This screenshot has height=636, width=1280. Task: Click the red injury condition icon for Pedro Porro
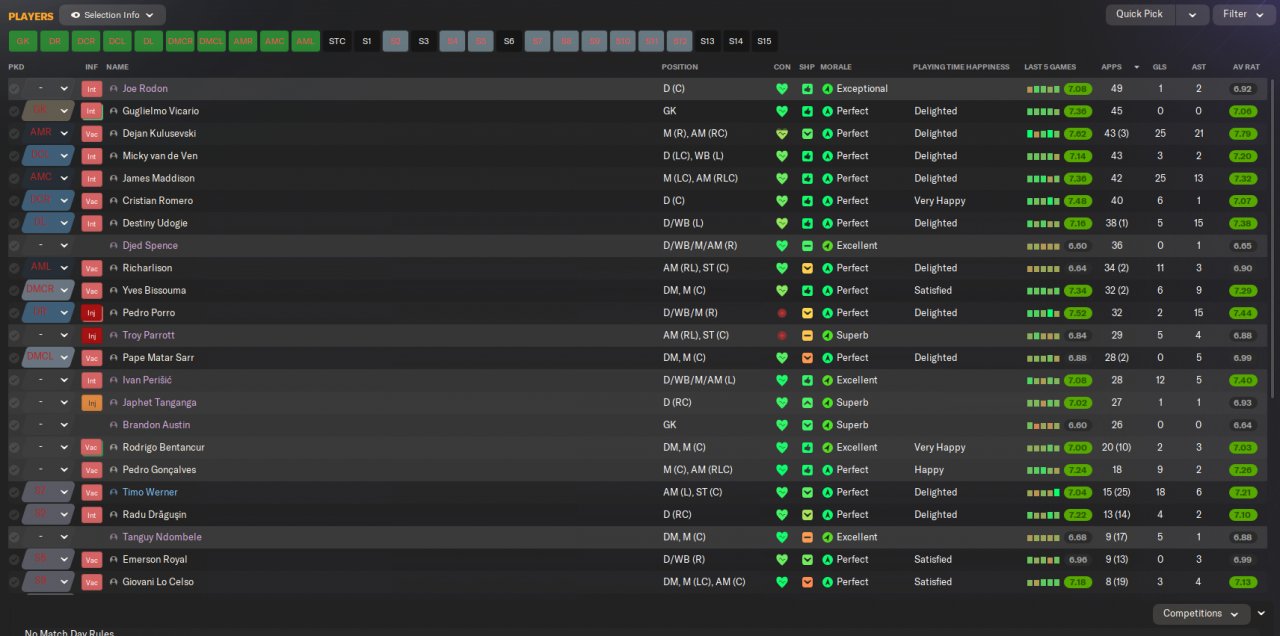pos(782,313)
